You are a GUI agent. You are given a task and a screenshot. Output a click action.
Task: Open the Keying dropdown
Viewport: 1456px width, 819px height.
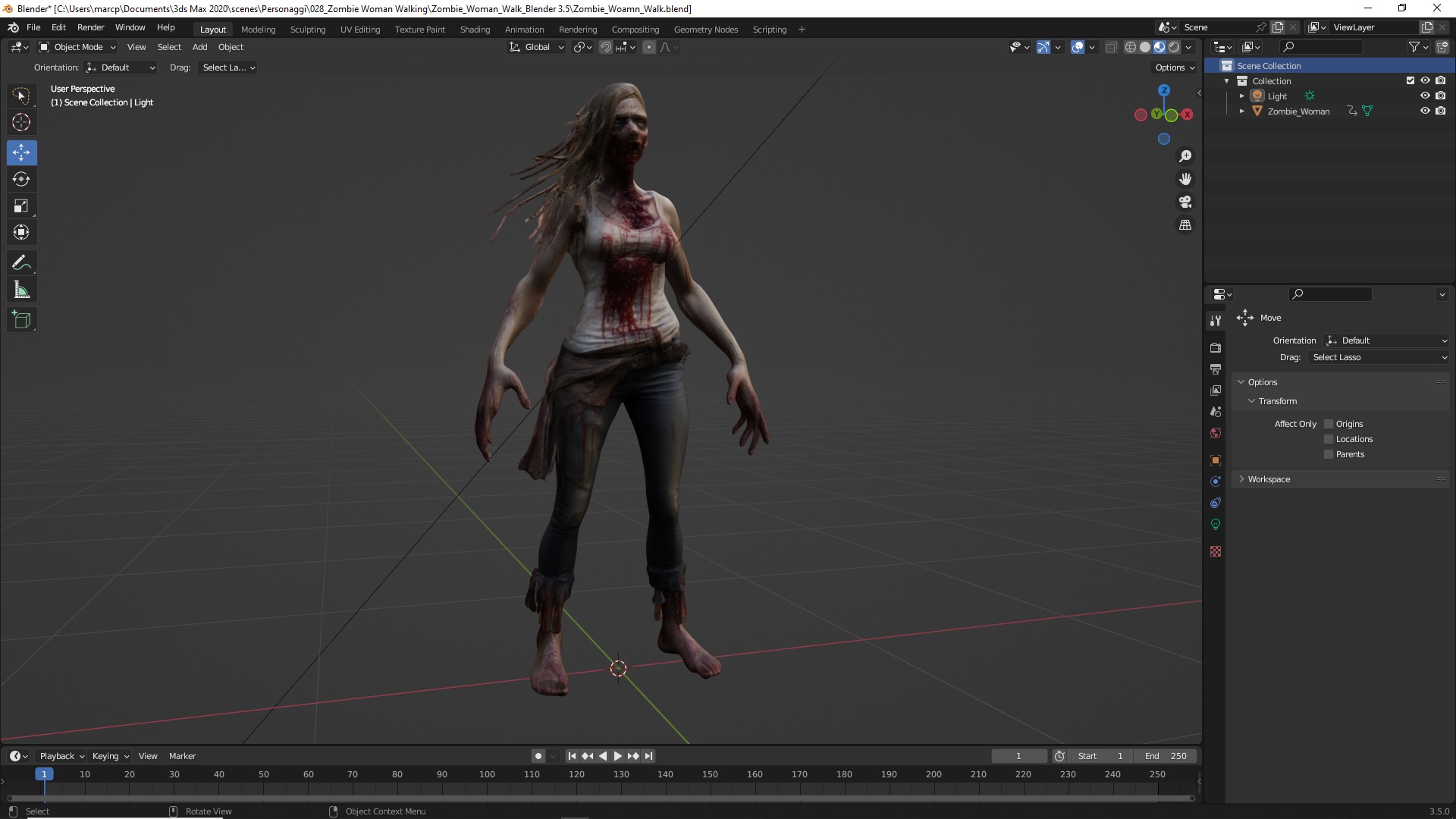click(x=110, y=756)
